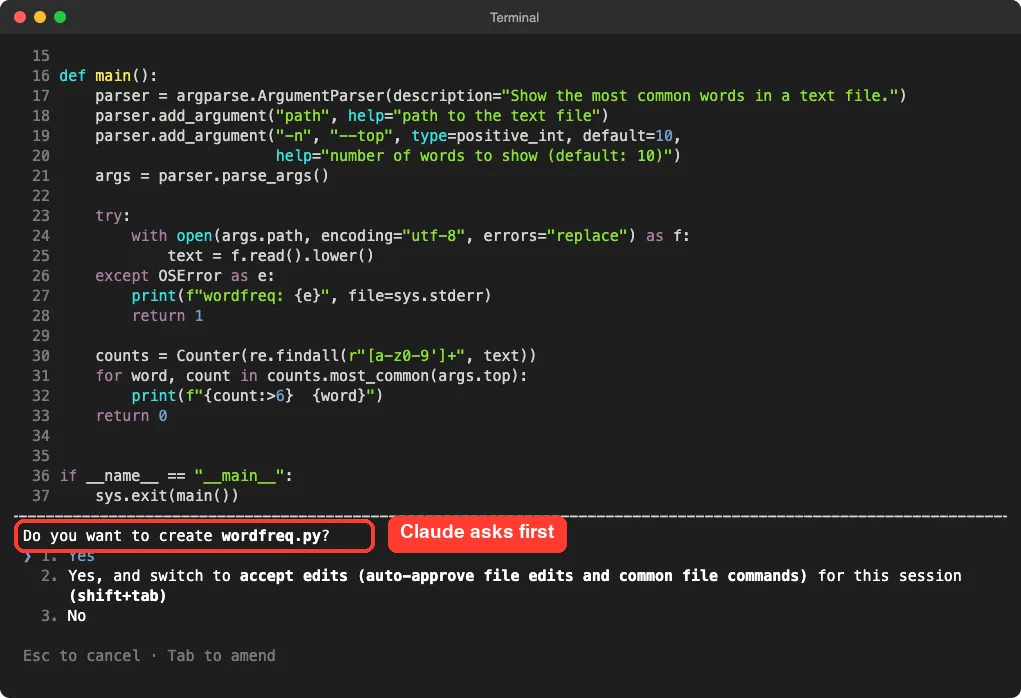Click 'sys.exit(main())' on line 37
The image size is (1021, 698).
coord(167,496)
